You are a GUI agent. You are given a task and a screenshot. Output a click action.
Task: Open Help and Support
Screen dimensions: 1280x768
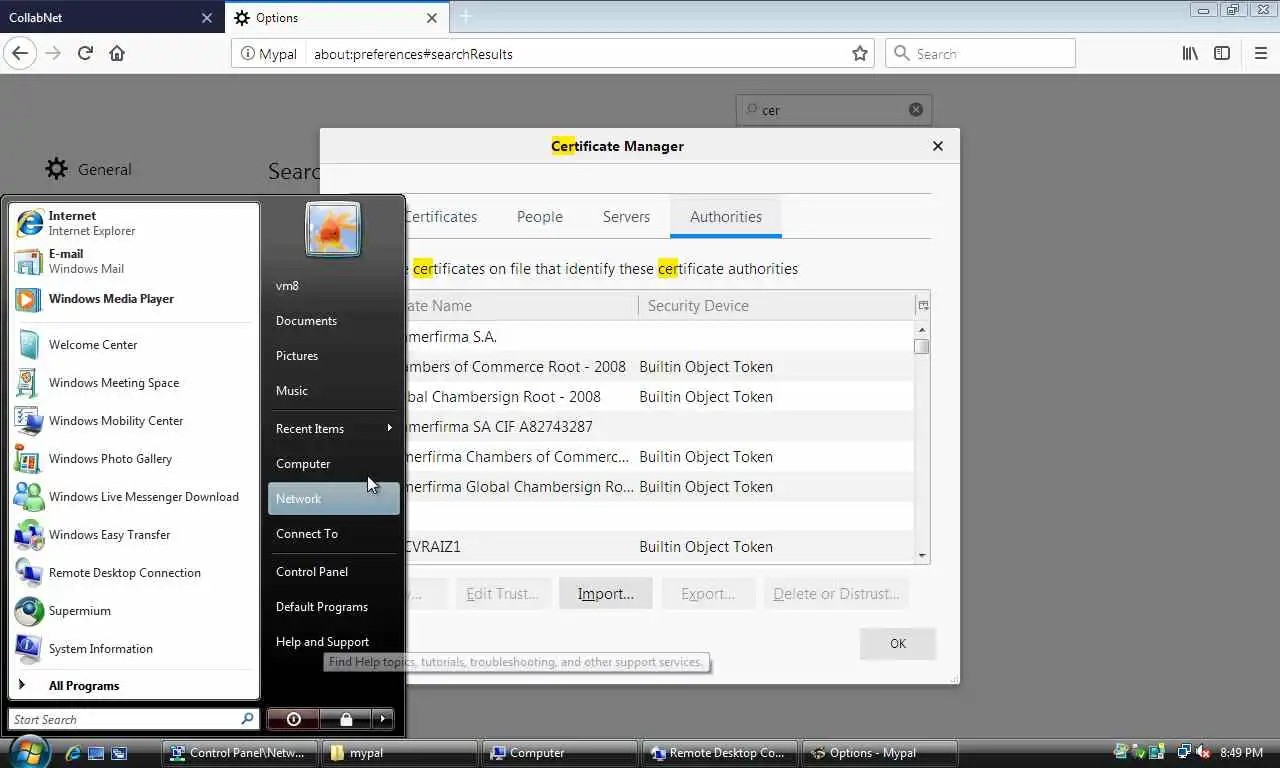click(333, 641)
